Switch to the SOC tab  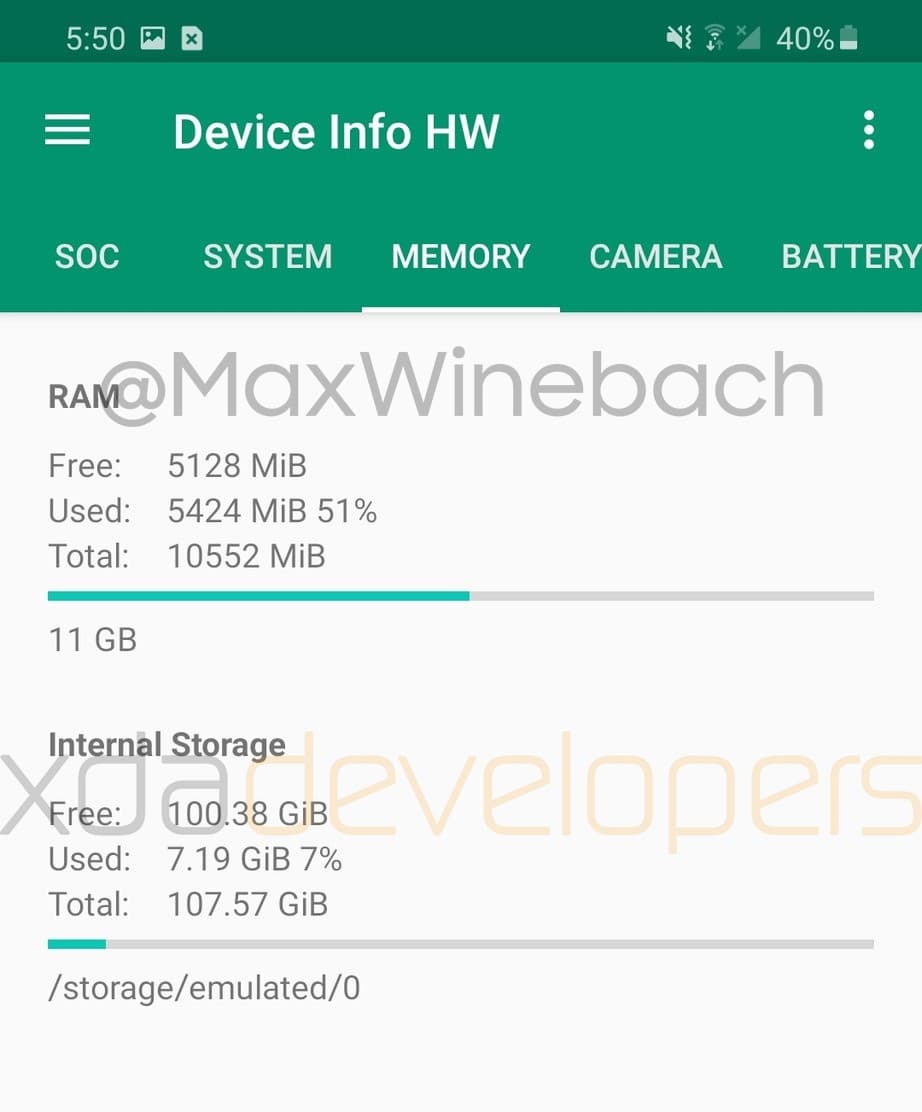click(87, 256)
